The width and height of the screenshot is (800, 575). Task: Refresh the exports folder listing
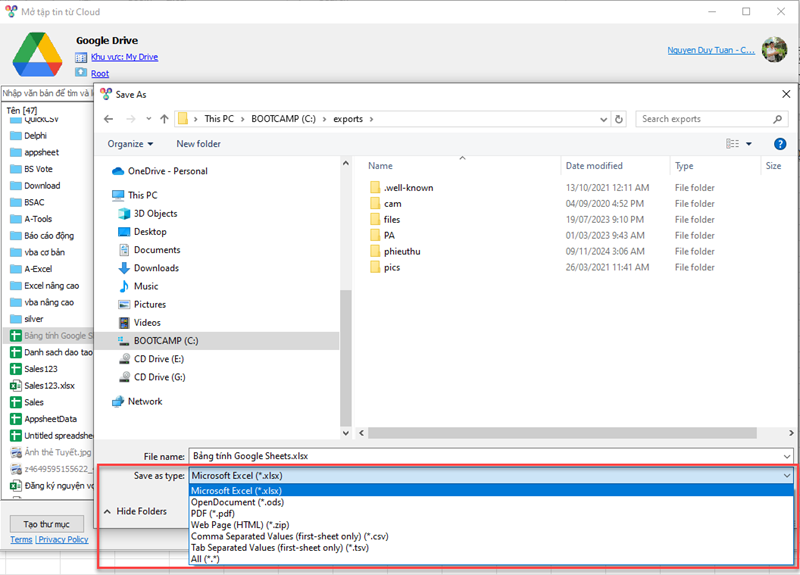[619, 119]
